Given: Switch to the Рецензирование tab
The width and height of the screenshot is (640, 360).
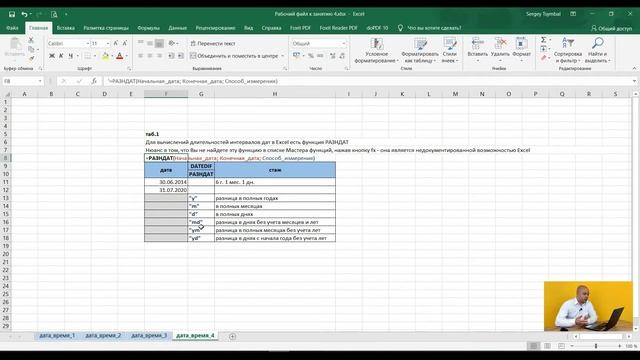Looking at the screenshot, I should pyautogui.click(x=215, y=28).
